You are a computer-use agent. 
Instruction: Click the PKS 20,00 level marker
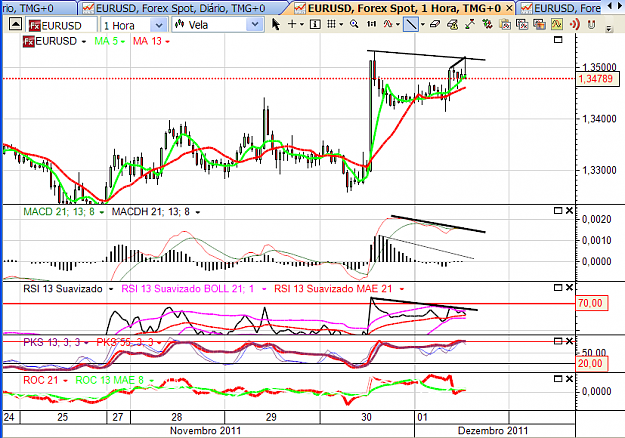[x=592, y=363]
